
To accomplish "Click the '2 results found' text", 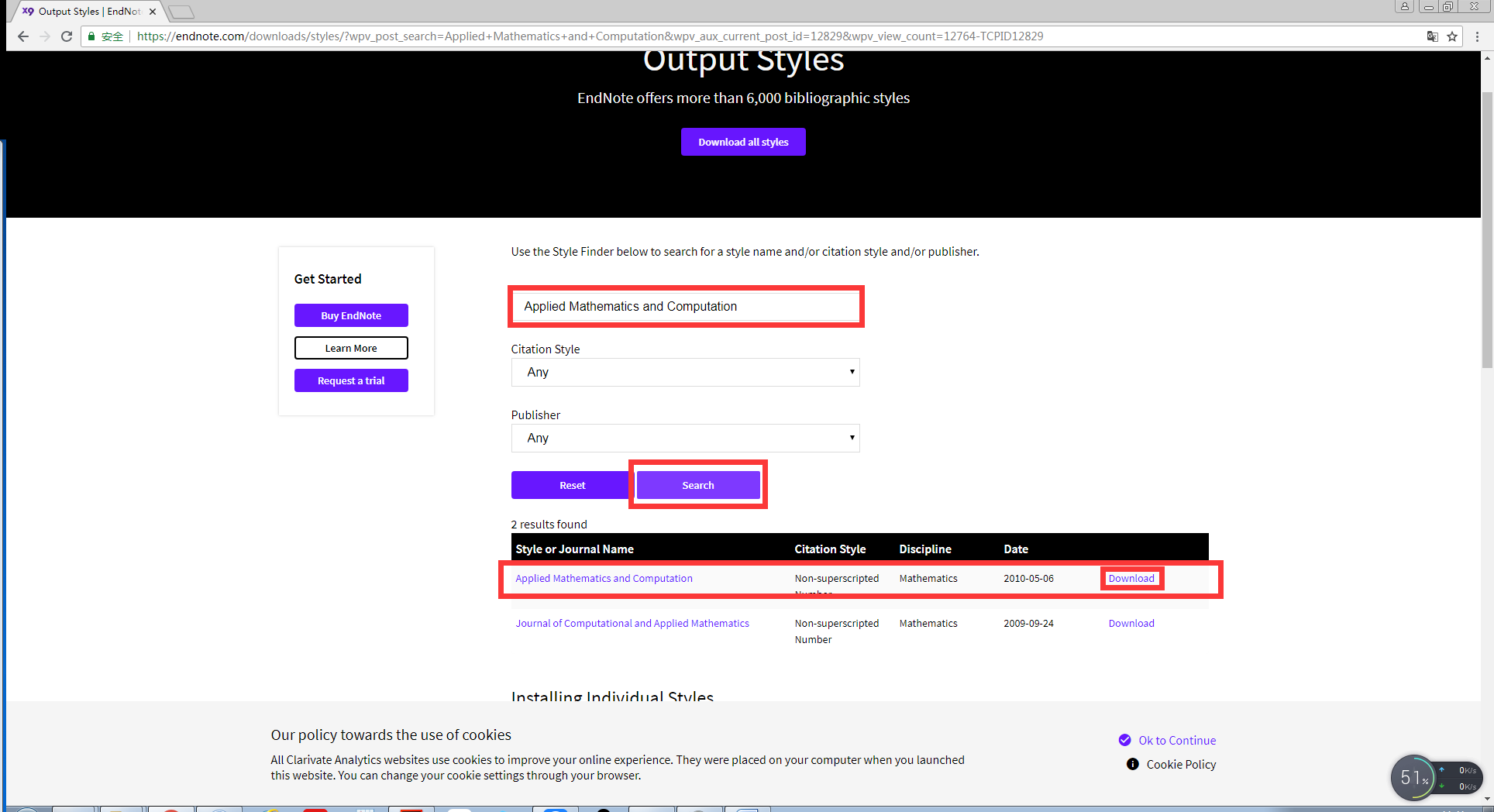I will pyautogui.click(x=549, y=524).
